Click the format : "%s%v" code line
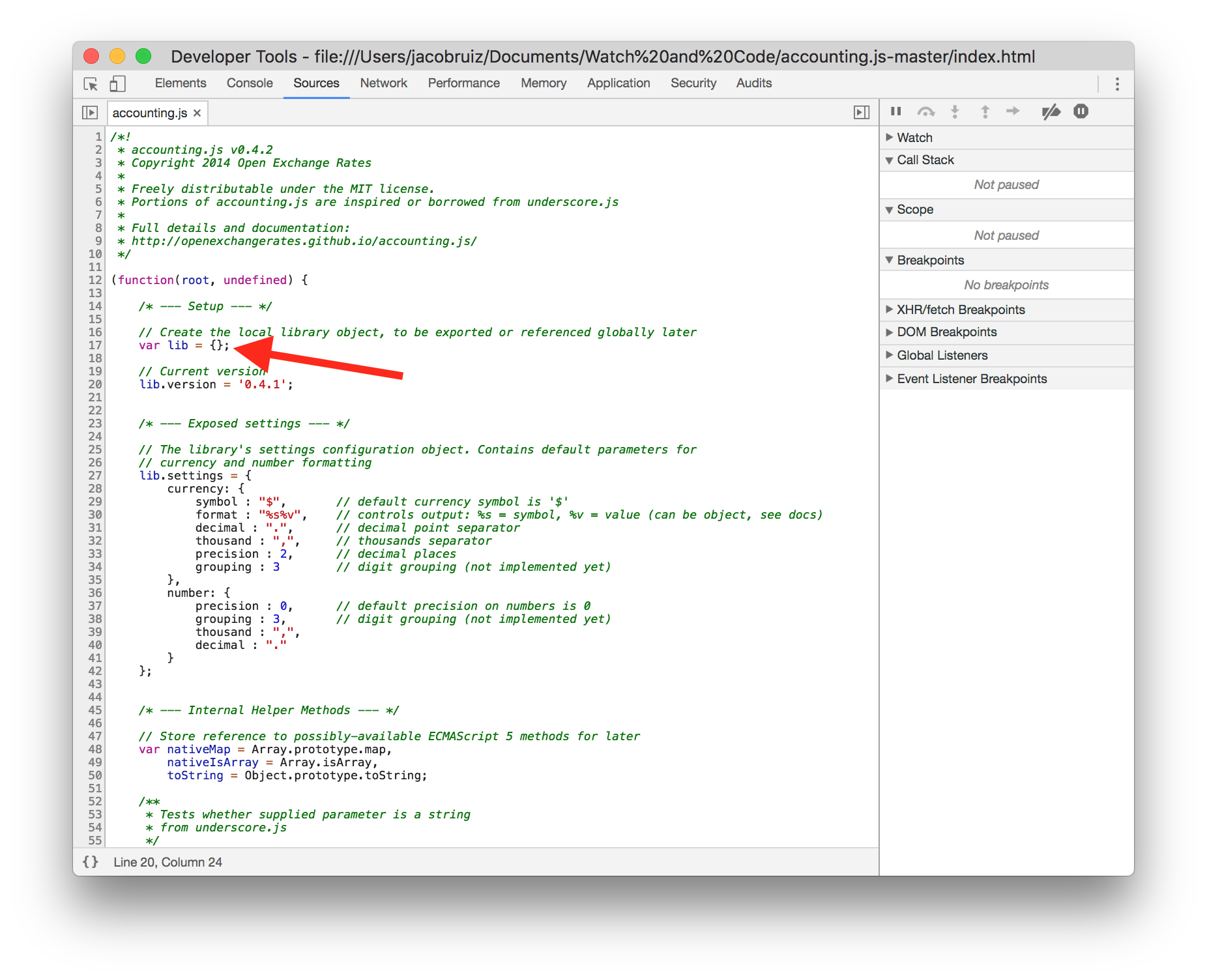The image size is (1207, 980). 251,515
